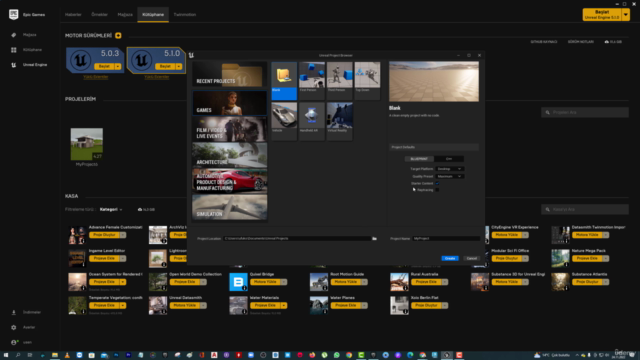
Task: Add a new engine version with plus icon
Action: coord(118,36)
